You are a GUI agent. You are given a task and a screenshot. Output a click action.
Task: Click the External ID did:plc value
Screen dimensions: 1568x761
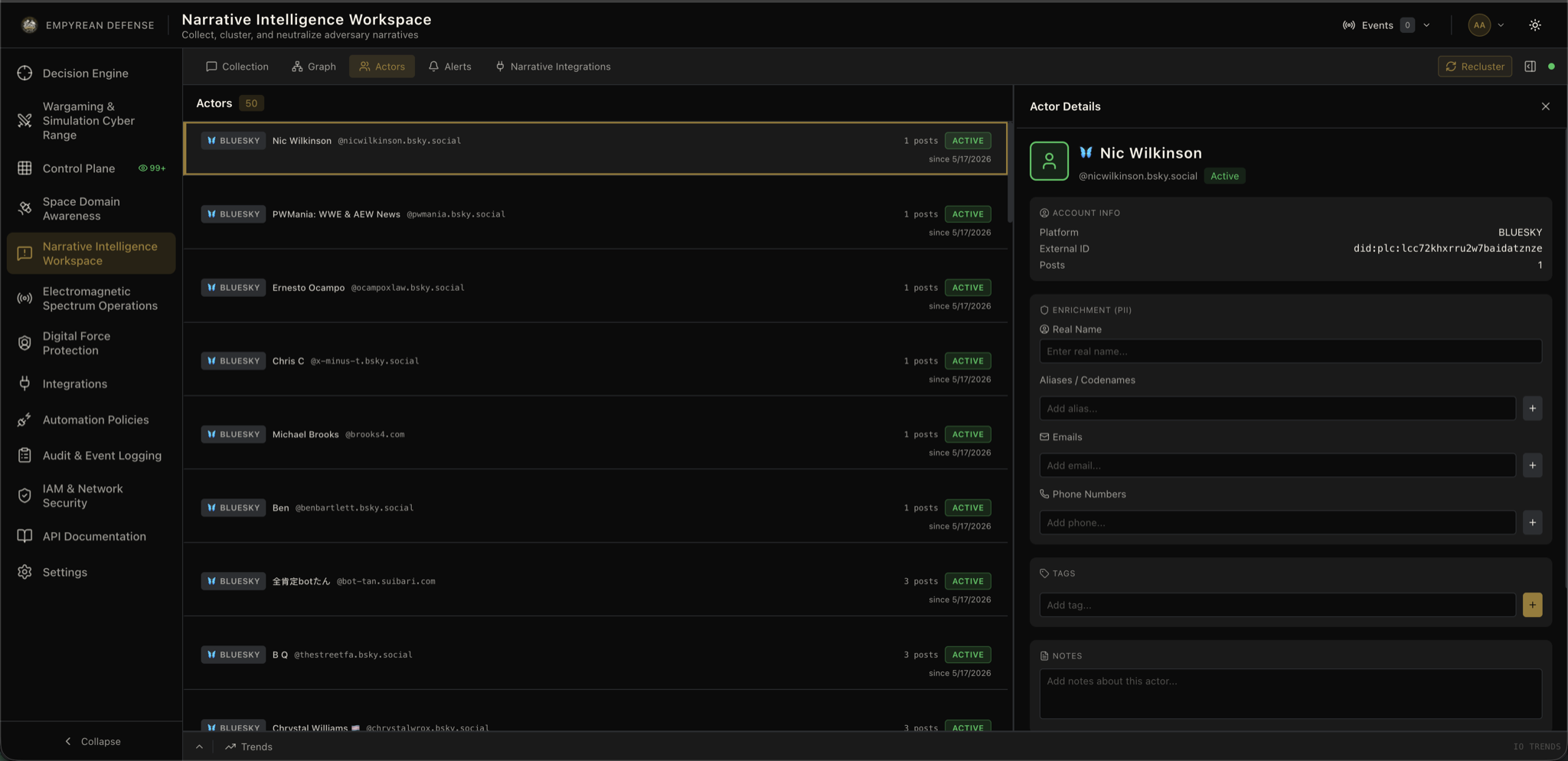[1447, 248]
